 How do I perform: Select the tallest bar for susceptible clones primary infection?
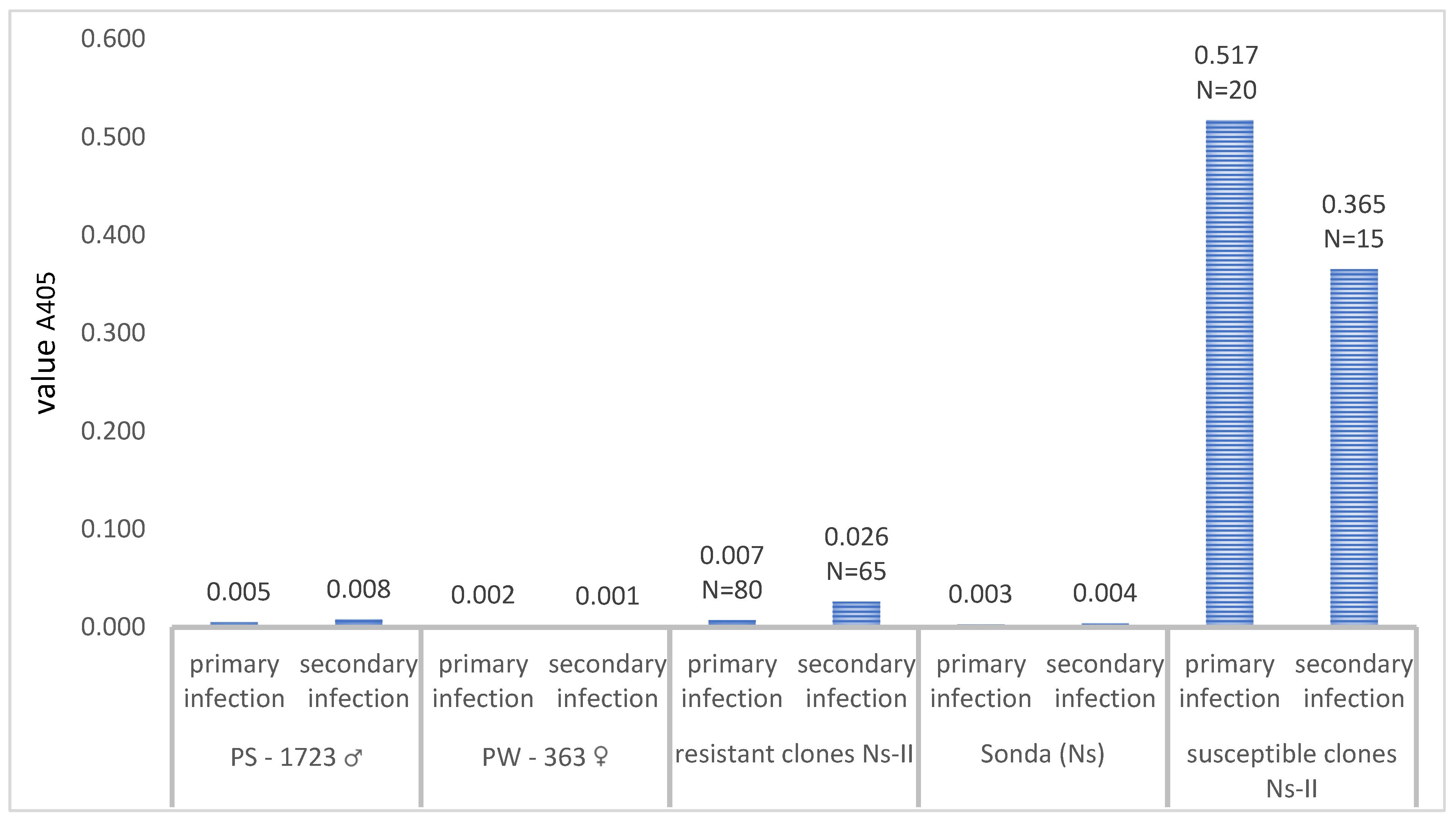tap(1229, 373)
